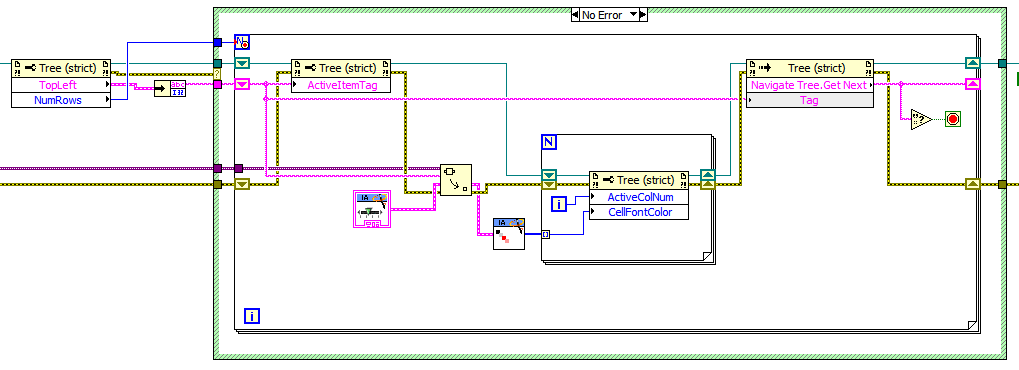This screenshot has height=370, width=1019.
Task: Click the red loop stop terminal
Action: 953,119
